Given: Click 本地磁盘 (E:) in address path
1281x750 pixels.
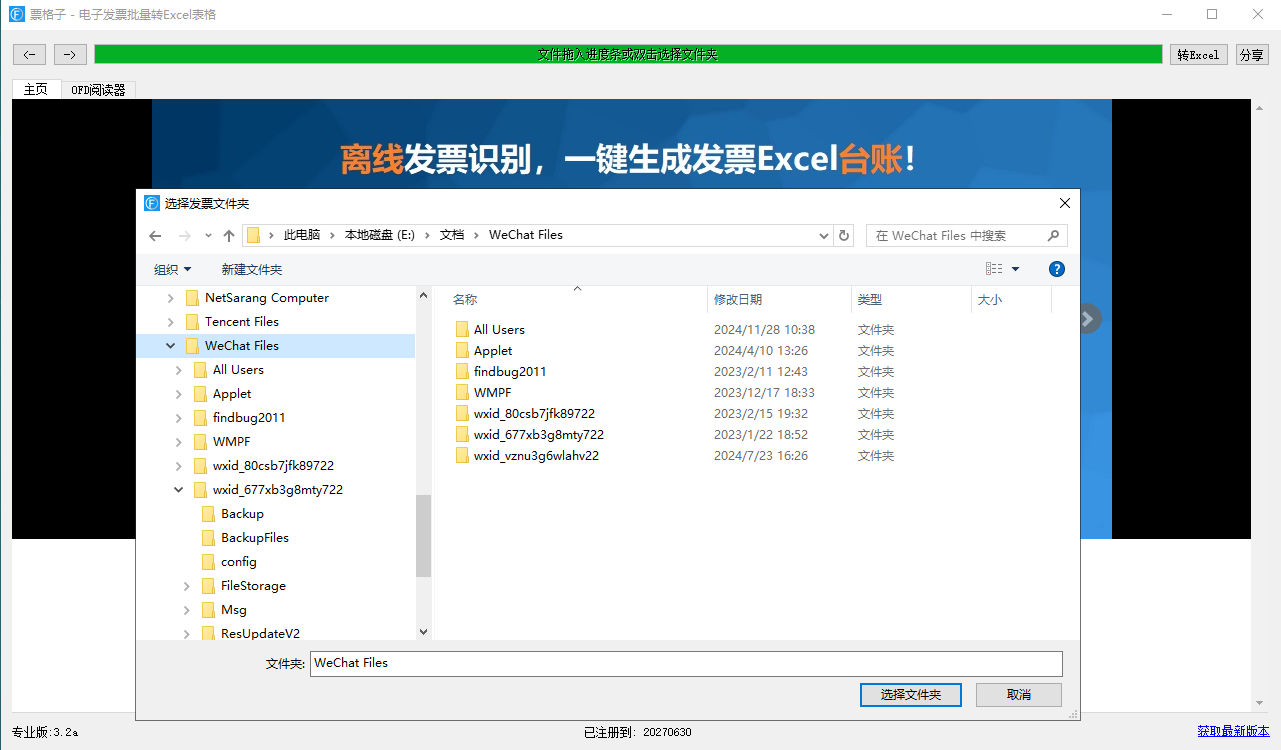Looking at the screenshot, I should pos(379,235).
